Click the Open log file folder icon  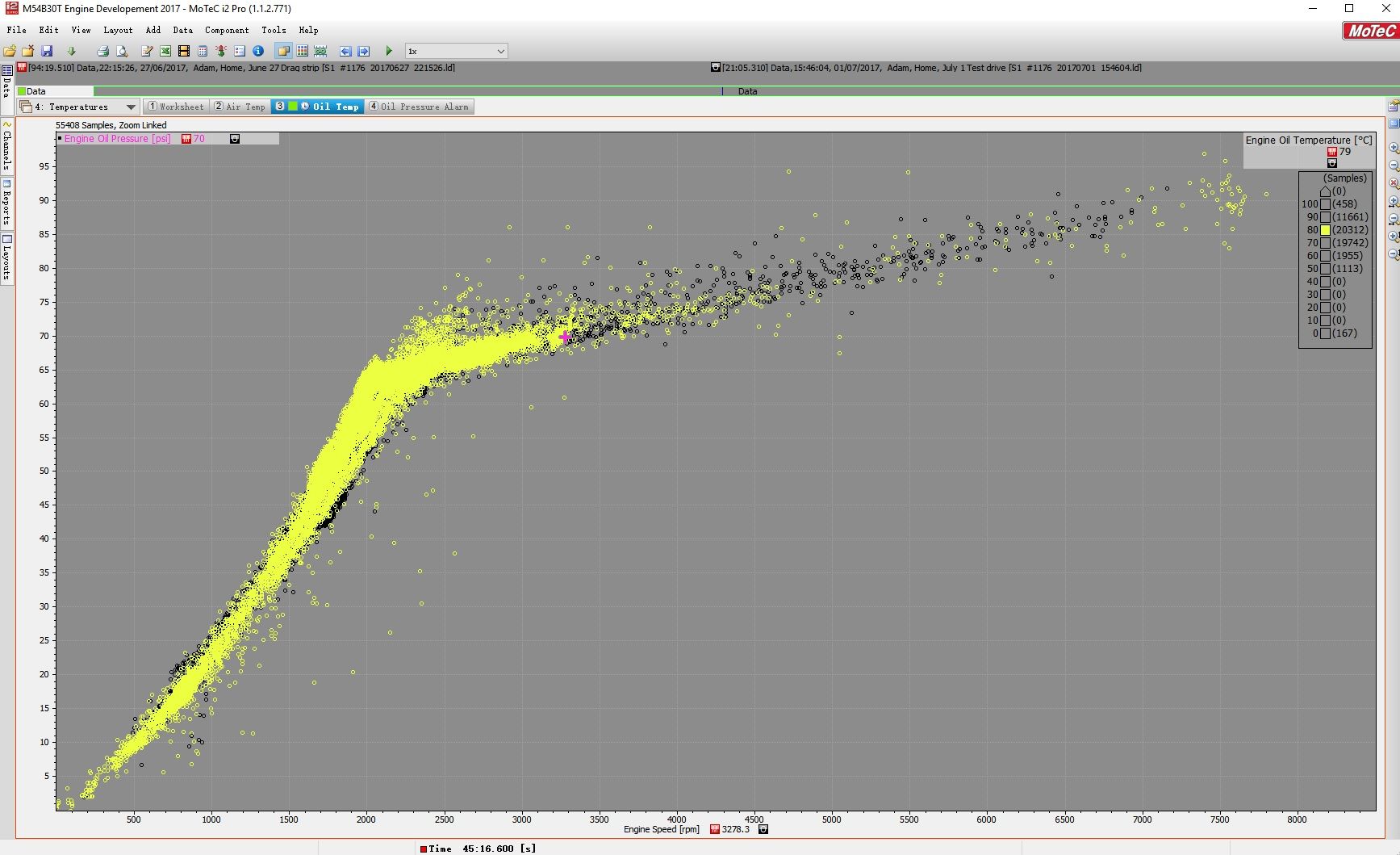[10, 51]
